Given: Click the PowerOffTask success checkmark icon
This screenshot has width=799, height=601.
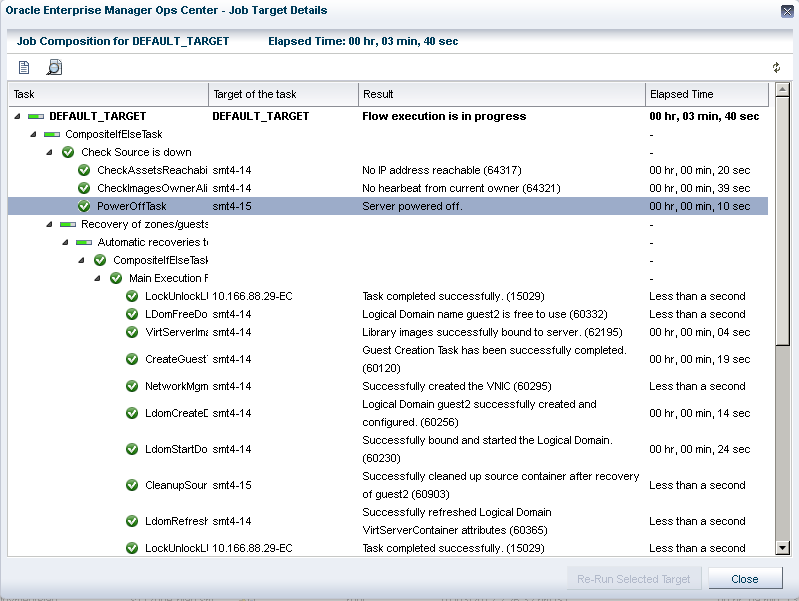Looking at the screenshot, I should point(84,206).
